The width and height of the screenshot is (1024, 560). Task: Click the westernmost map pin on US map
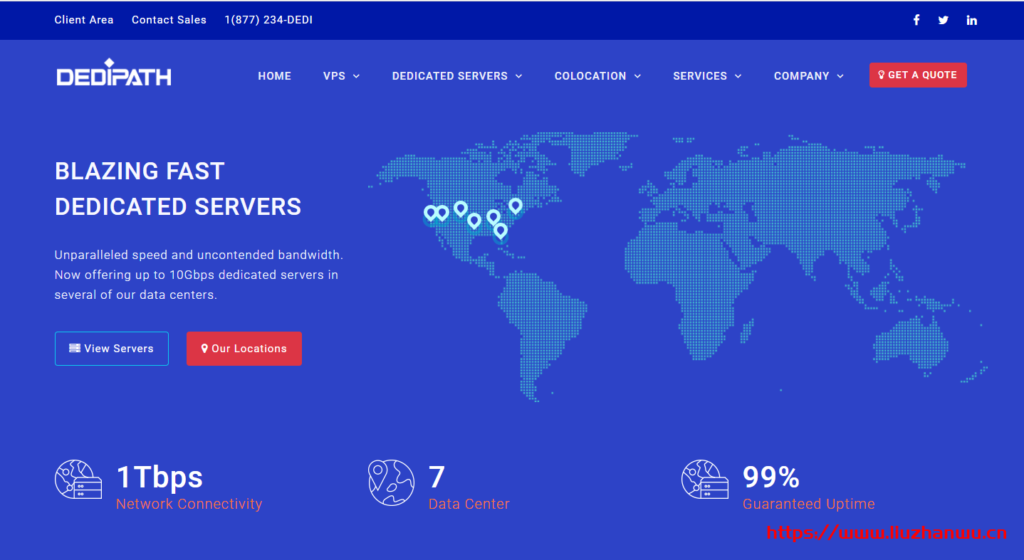pyautogui.click(x=431, y=212)
